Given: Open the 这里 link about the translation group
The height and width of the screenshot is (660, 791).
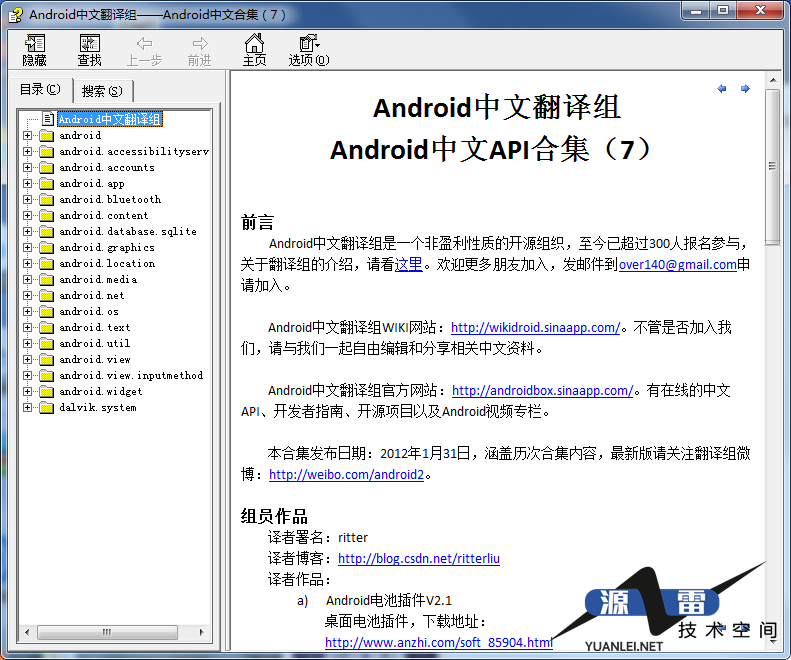Looking at the screenshot, I should [409, 264].
